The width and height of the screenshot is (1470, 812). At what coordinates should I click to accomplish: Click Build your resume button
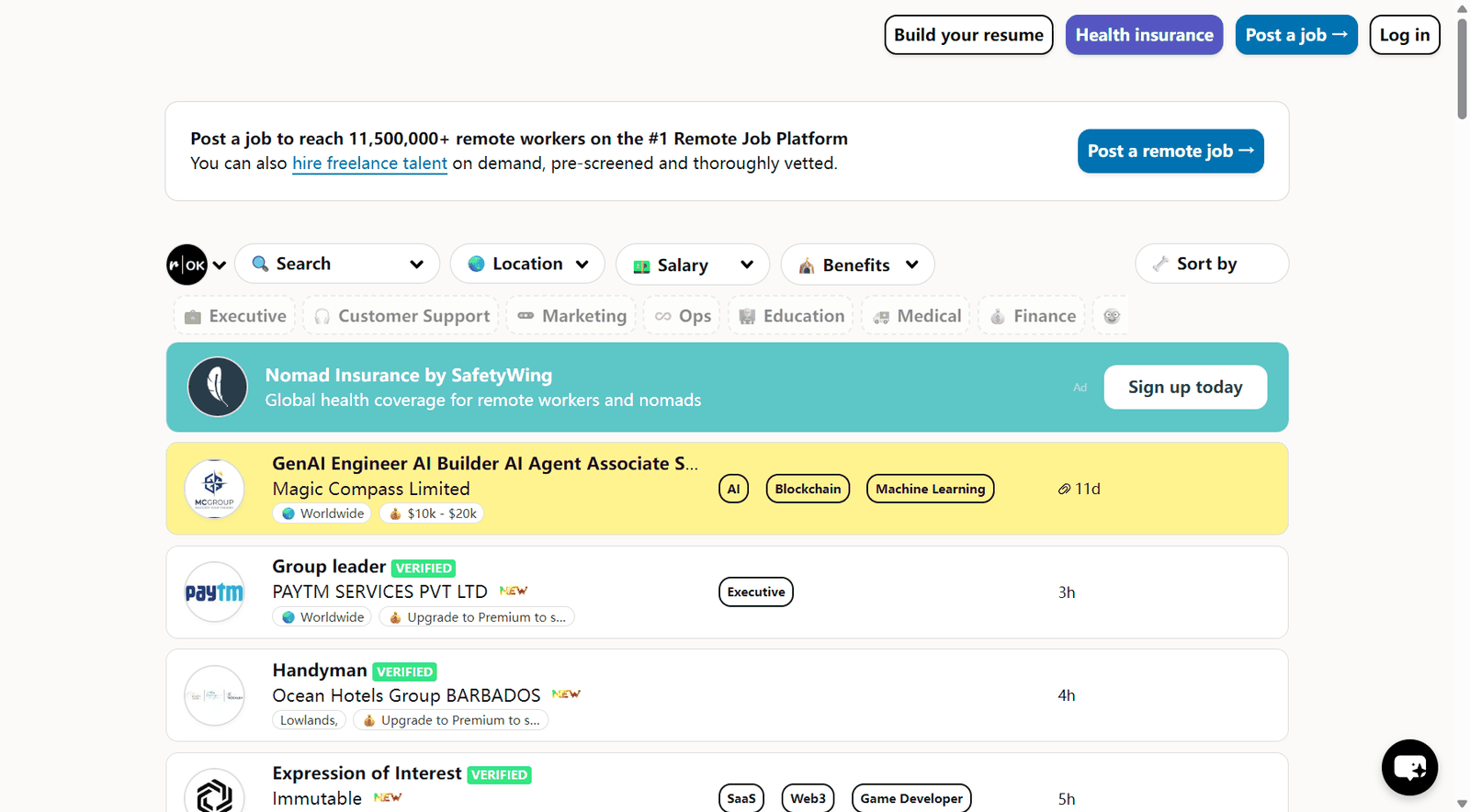tap(968, 35)
